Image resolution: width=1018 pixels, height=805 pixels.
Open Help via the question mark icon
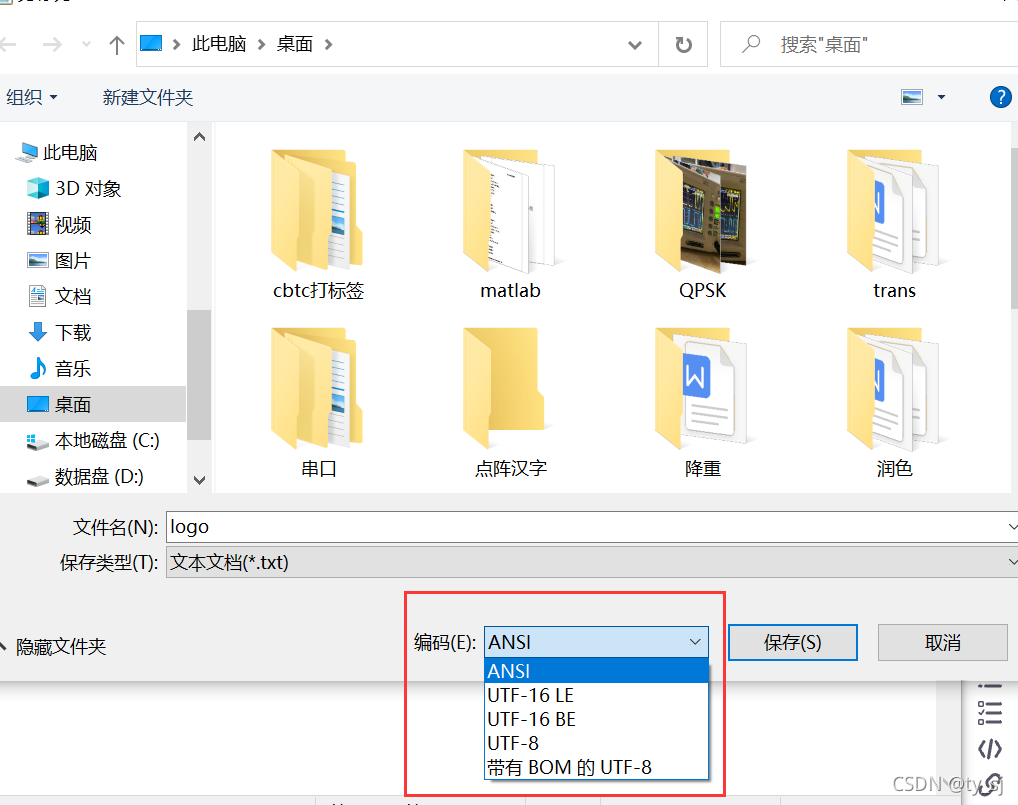click(1002, 97)
